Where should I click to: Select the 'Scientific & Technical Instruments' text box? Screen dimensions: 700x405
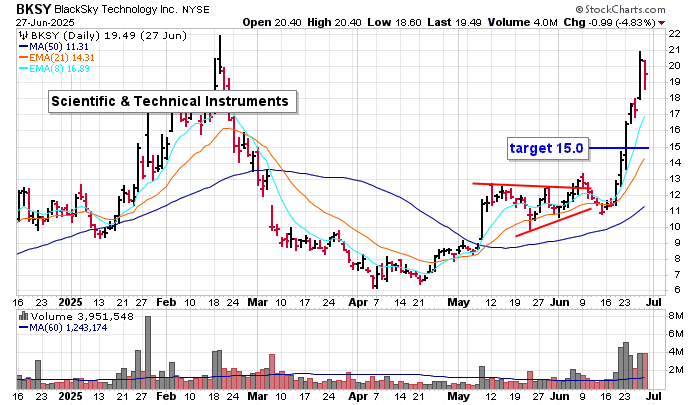(170, 101)
